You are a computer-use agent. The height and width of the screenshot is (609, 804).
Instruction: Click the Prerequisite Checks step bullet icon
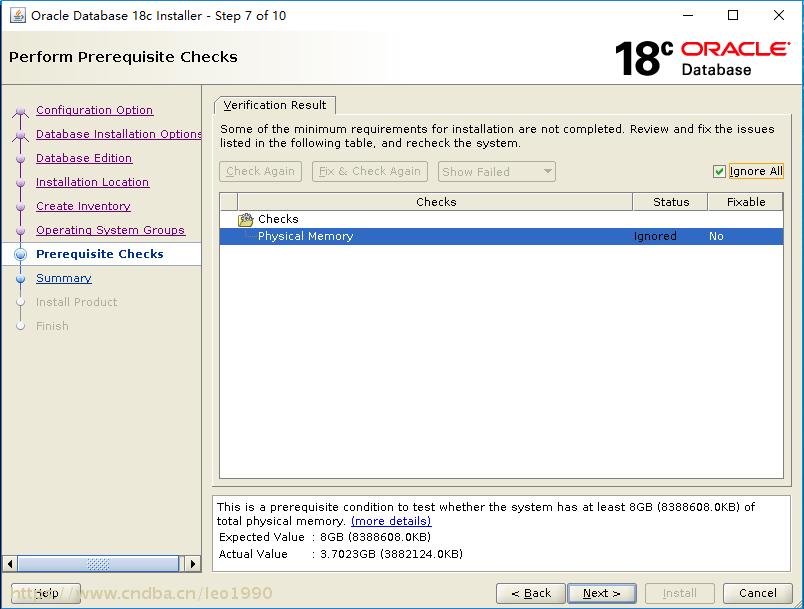click(21, 254)
